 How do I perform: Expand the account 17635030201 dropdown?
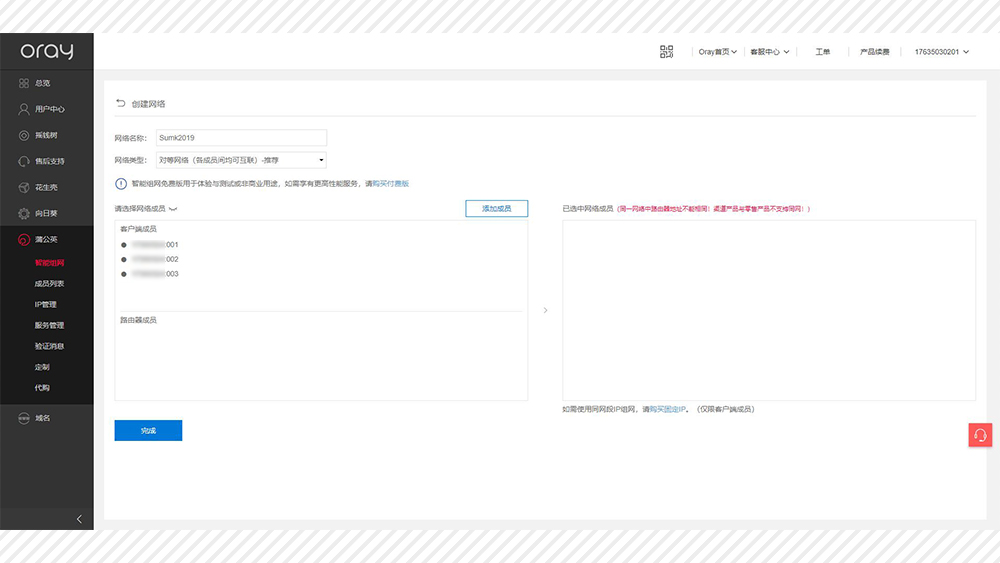[x=941, y=52]
